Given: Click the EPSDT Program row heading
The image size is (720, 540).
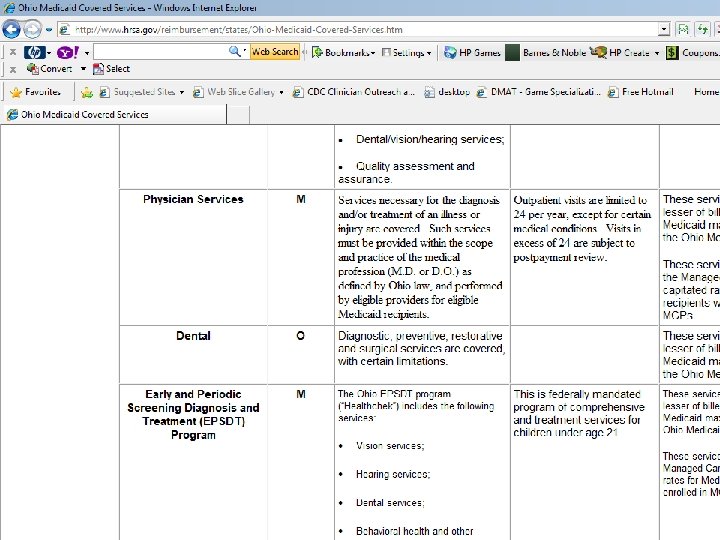Looking at the screenshot, I should [x=193, y=415].
